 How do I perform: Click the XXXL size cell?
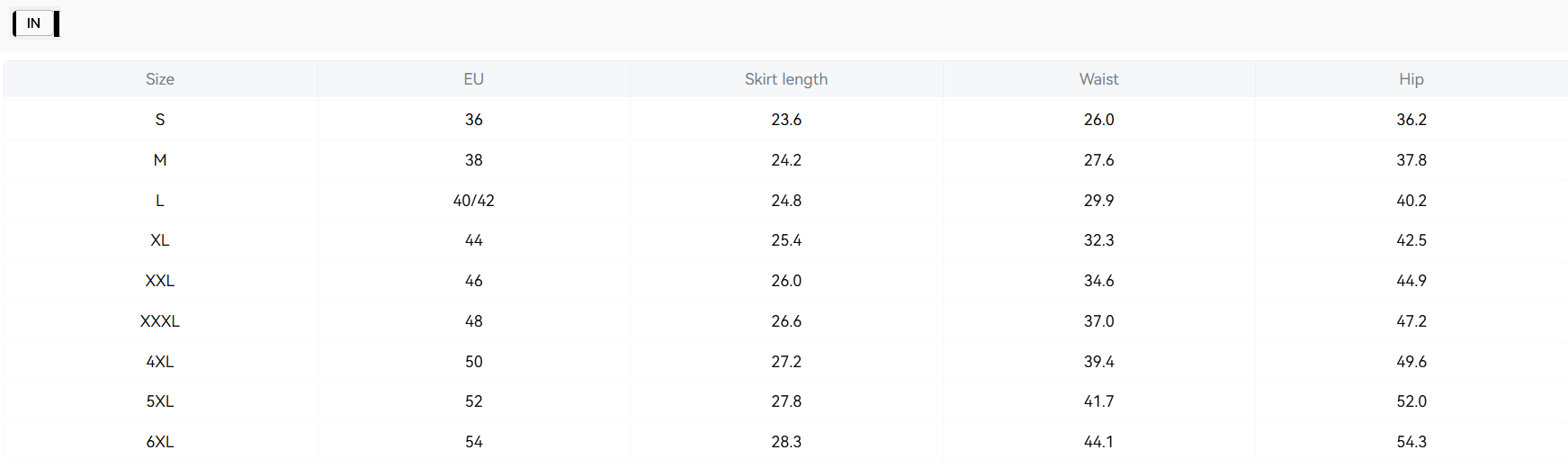coord(160,321)
